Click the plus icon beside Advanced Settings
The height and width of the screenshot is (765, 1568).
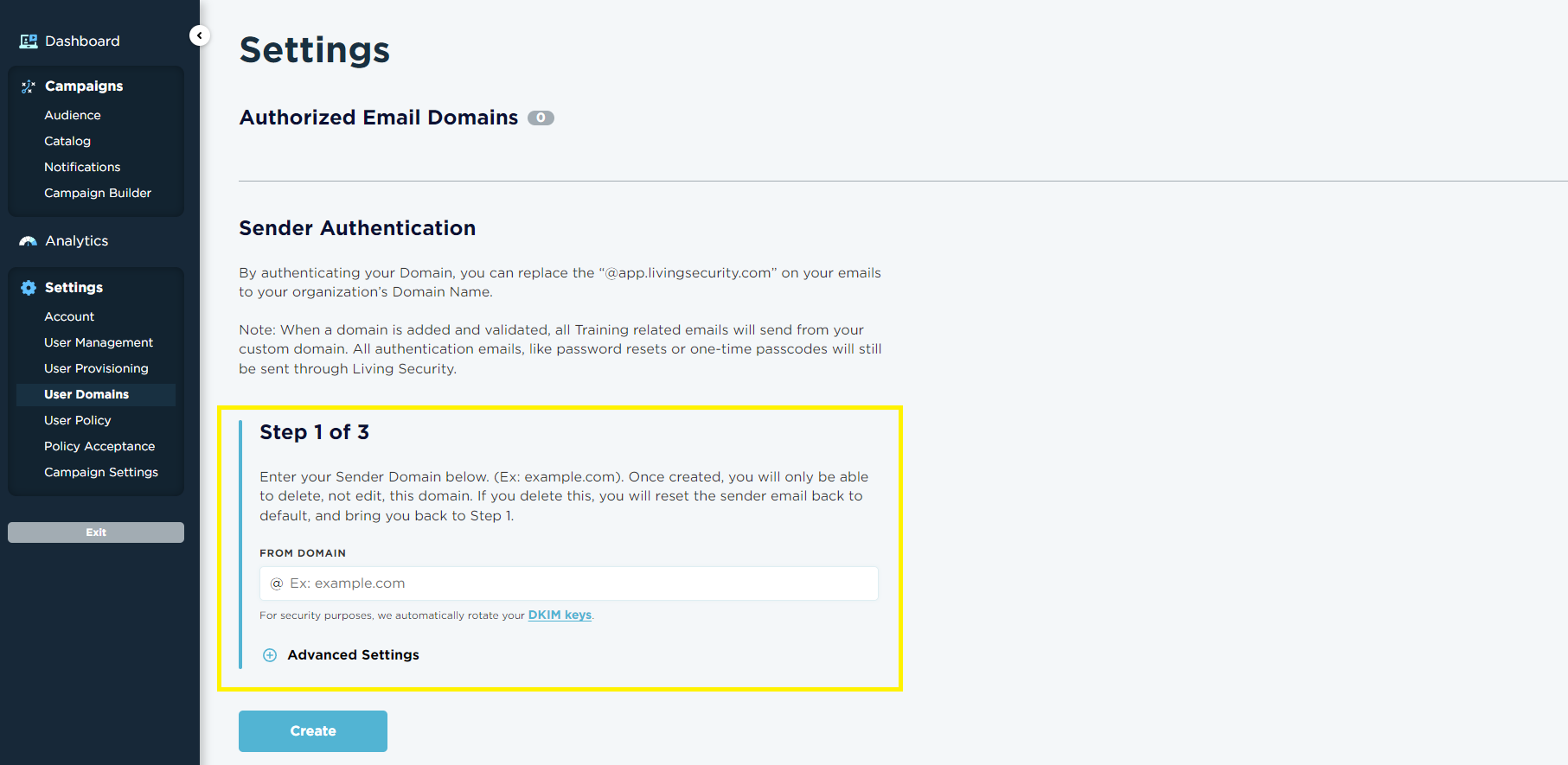(270, 655)
